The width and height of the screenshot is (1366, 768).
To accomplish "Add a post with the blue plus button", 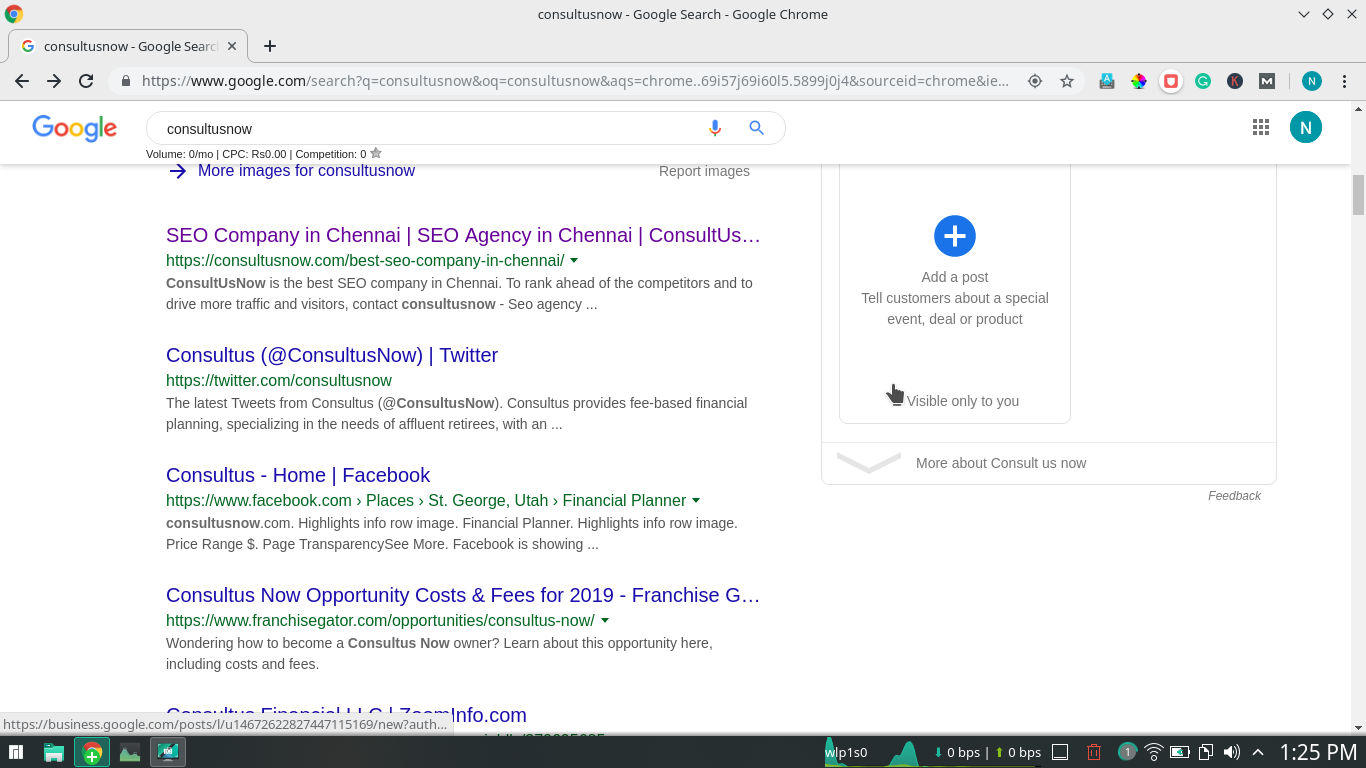I will (x=955, y=236).
